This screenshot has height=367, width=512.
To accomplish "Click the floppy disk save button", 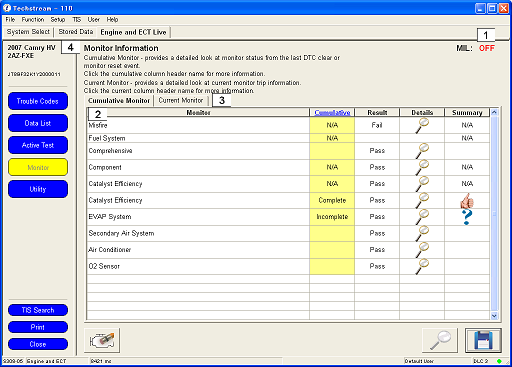I will point(483,340).
